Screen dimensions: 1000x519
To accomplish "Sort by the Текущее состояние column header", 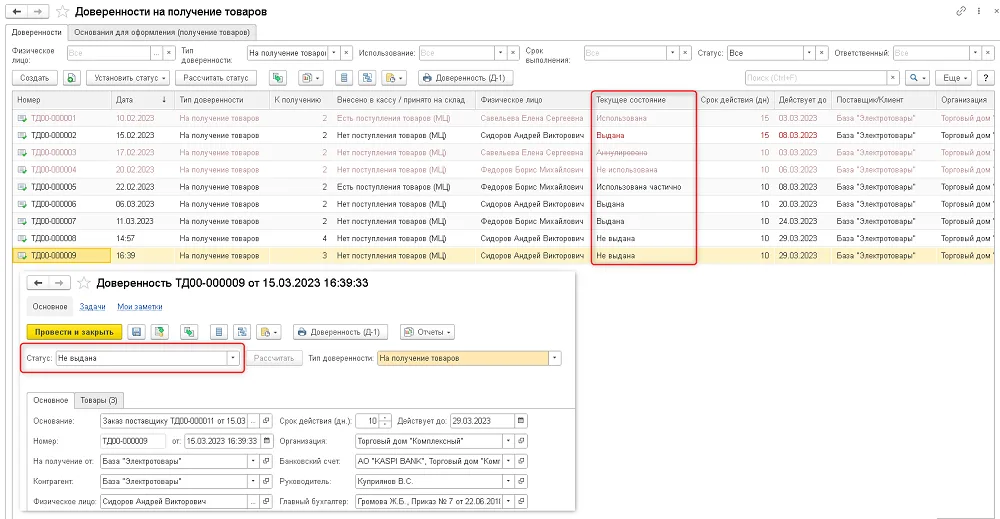I will tap(643, 100).
